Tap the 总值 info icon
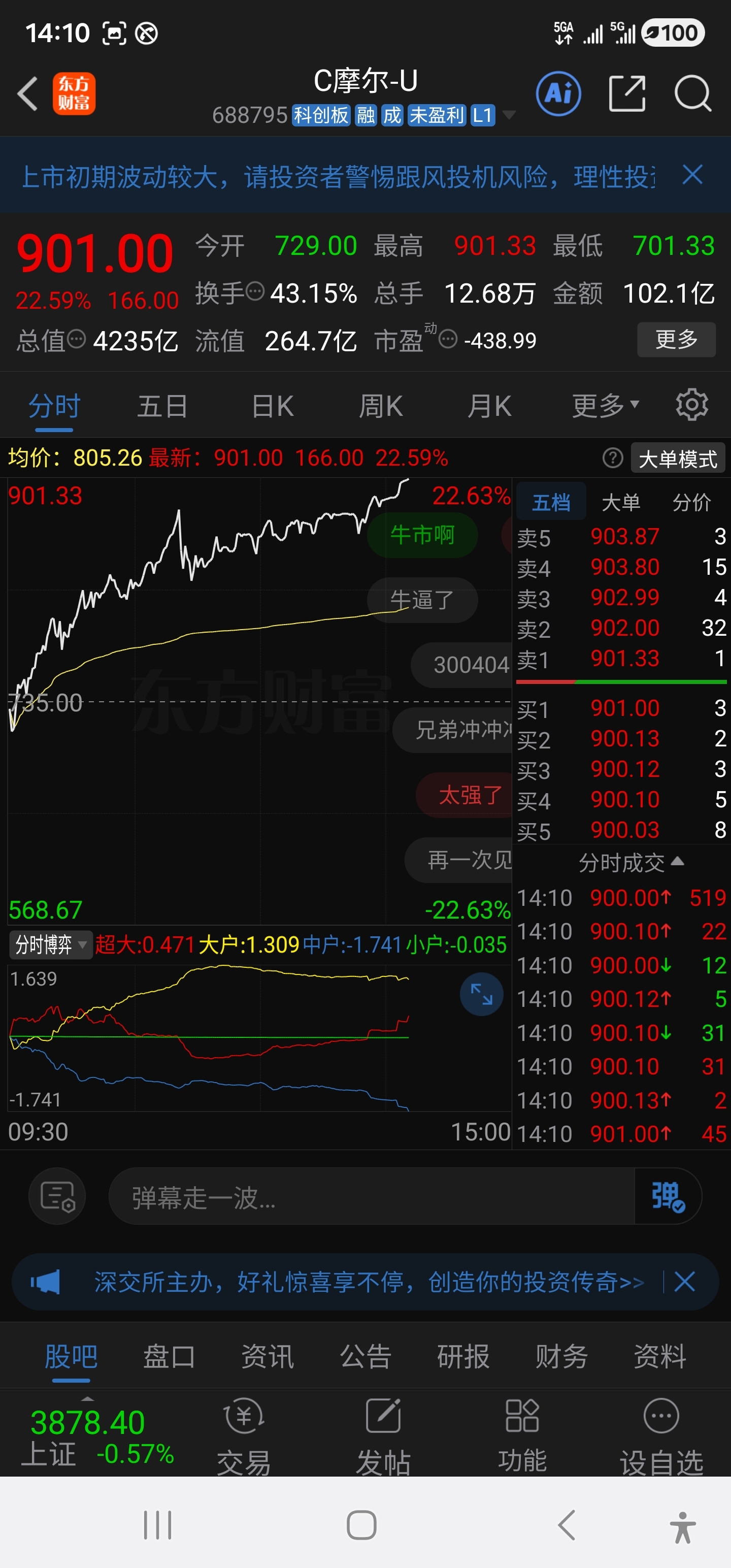The height and width of the screenshot is (1568, 731). (x=76, y=339)
